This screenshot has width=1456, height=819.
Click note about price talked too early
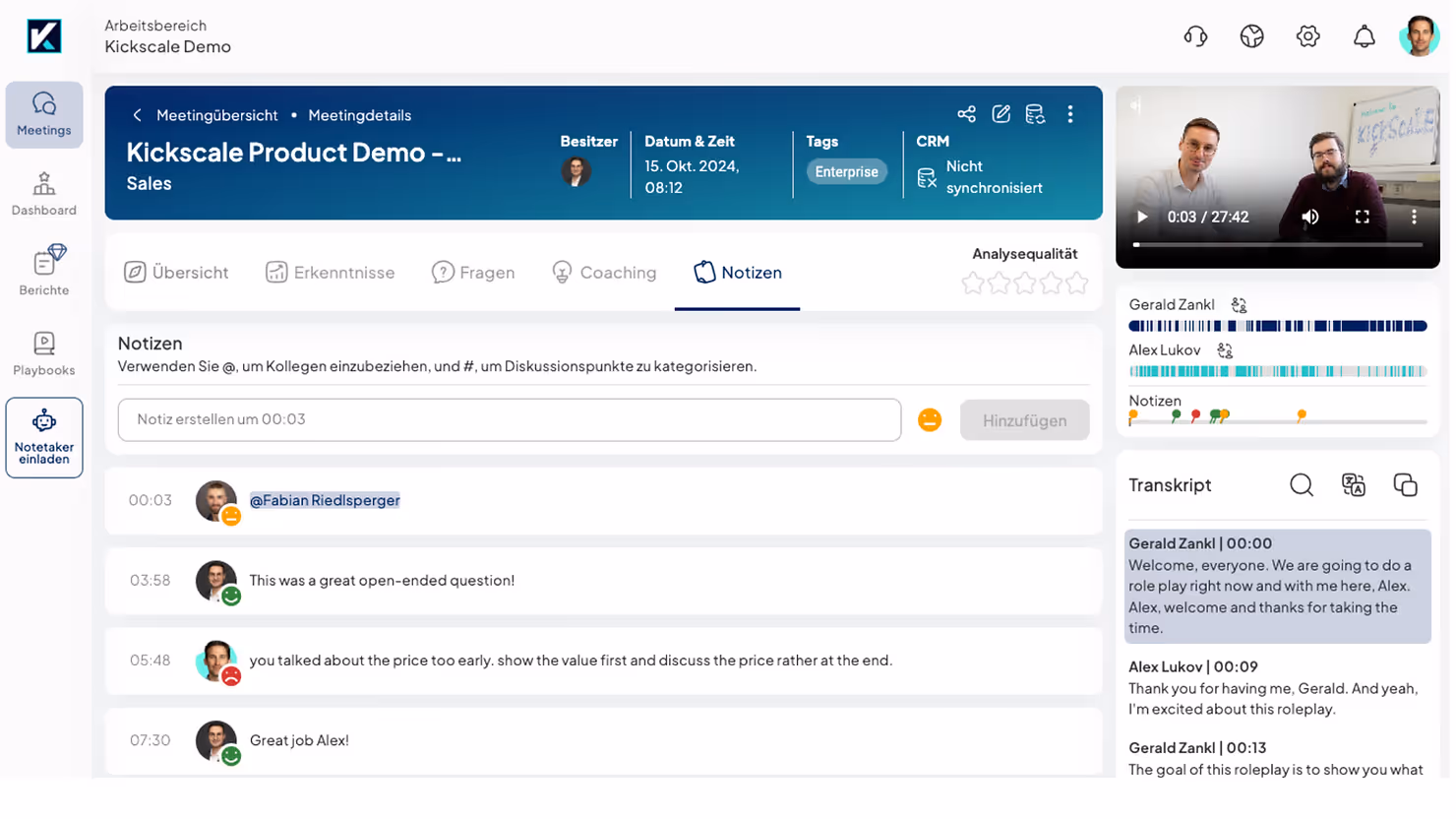click(571, 661)
